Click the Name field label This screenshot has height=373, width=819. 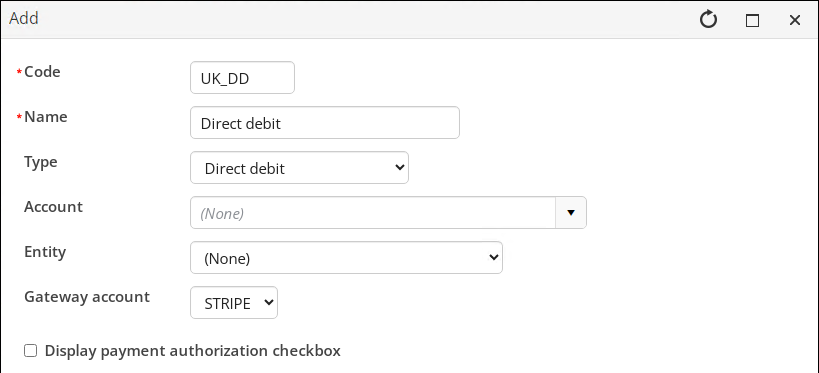46,117
